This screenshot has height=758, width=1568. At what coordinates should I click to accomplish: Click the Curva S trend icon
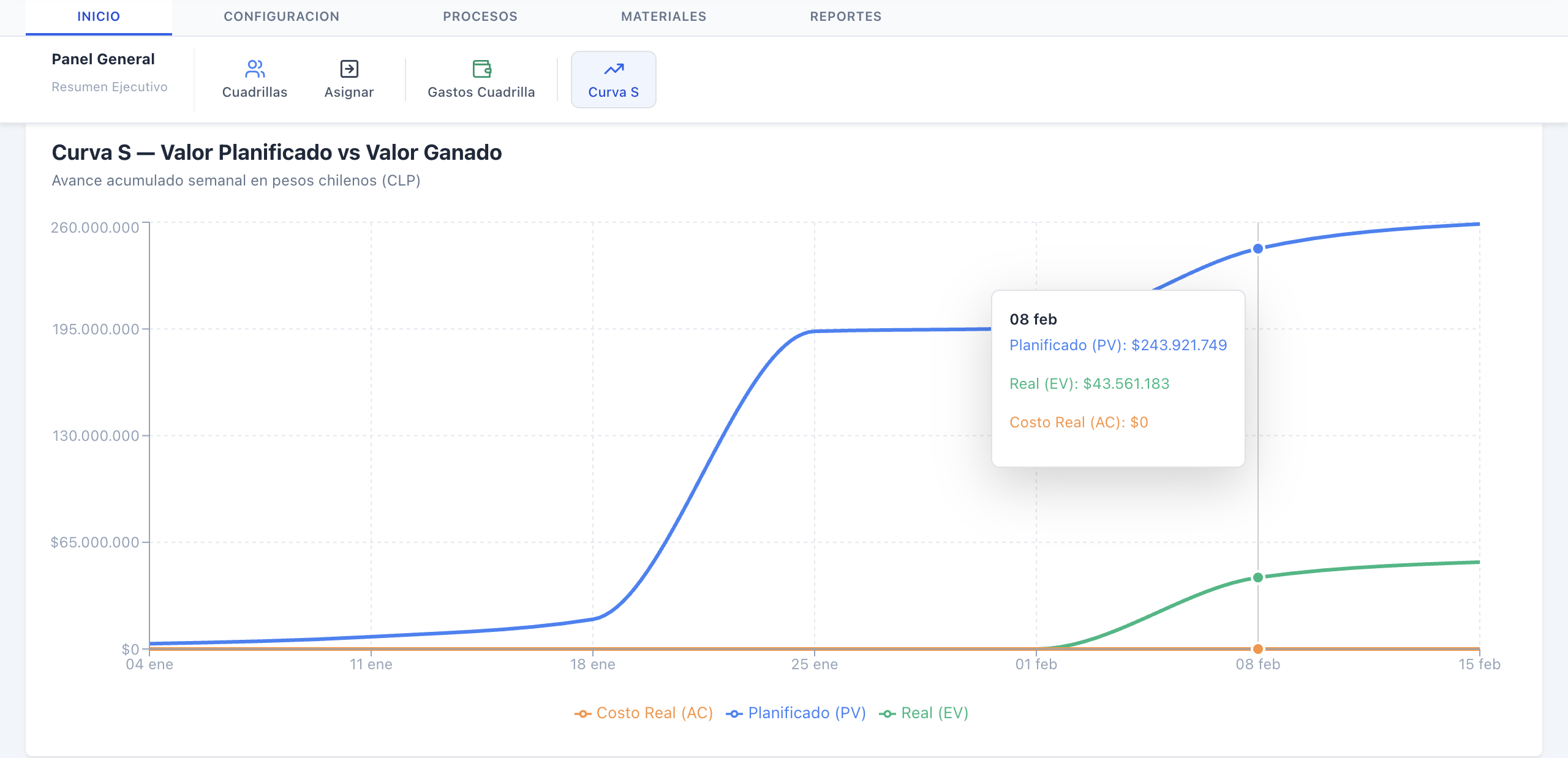tap(613, 69)
